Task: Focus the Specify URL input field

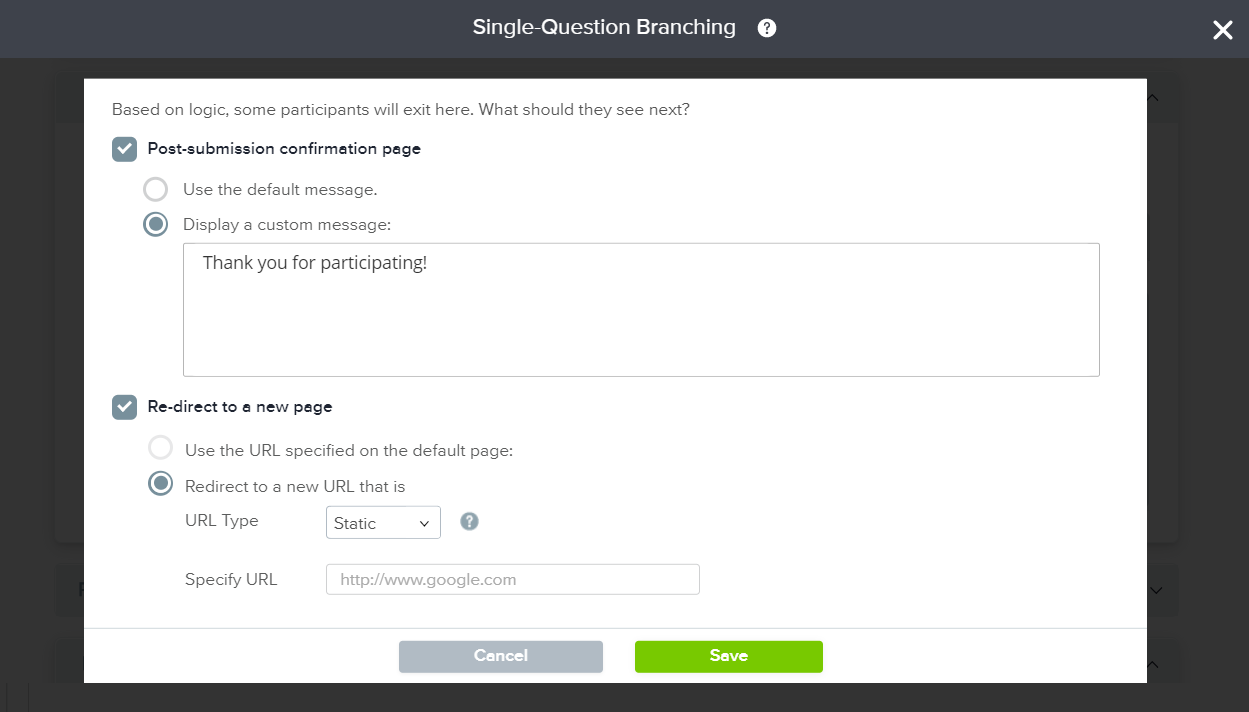Action: tap(512, 579)
